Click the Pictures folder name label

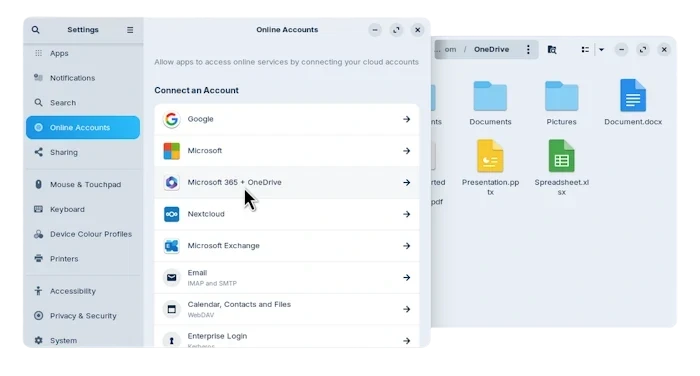pos(562,122)
